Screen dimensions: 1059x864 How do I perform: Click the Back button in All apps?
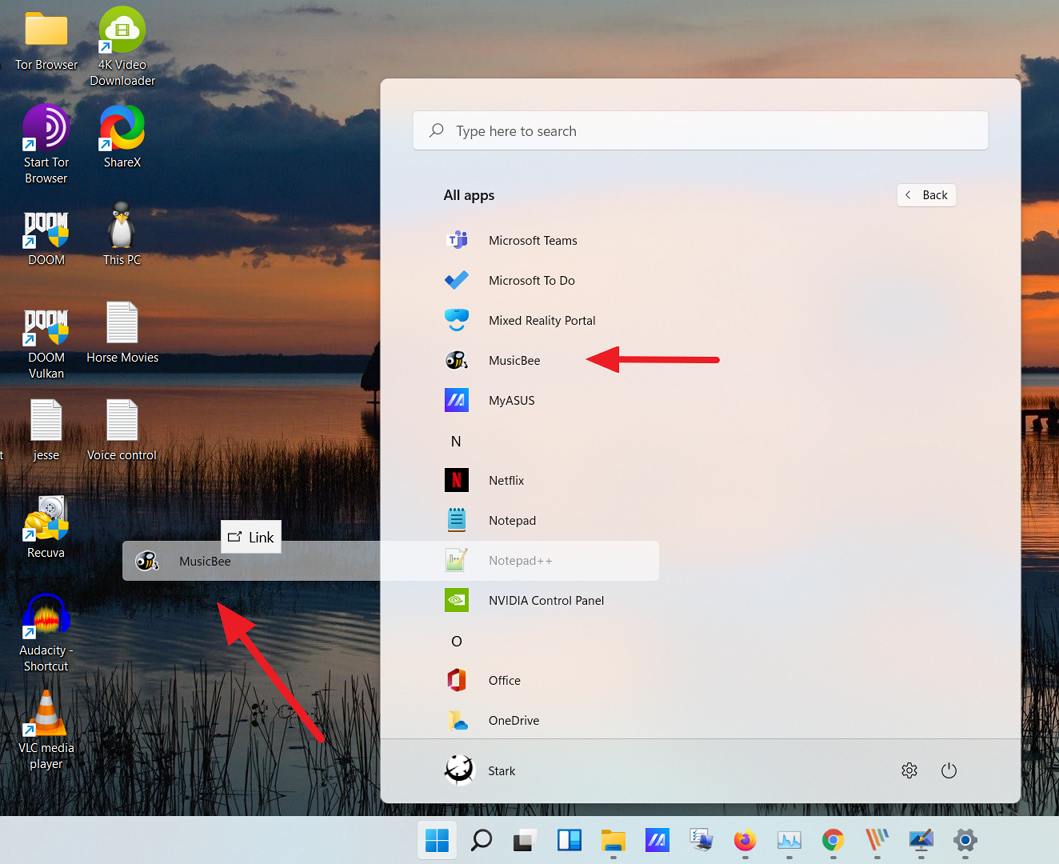pos(926,194)
